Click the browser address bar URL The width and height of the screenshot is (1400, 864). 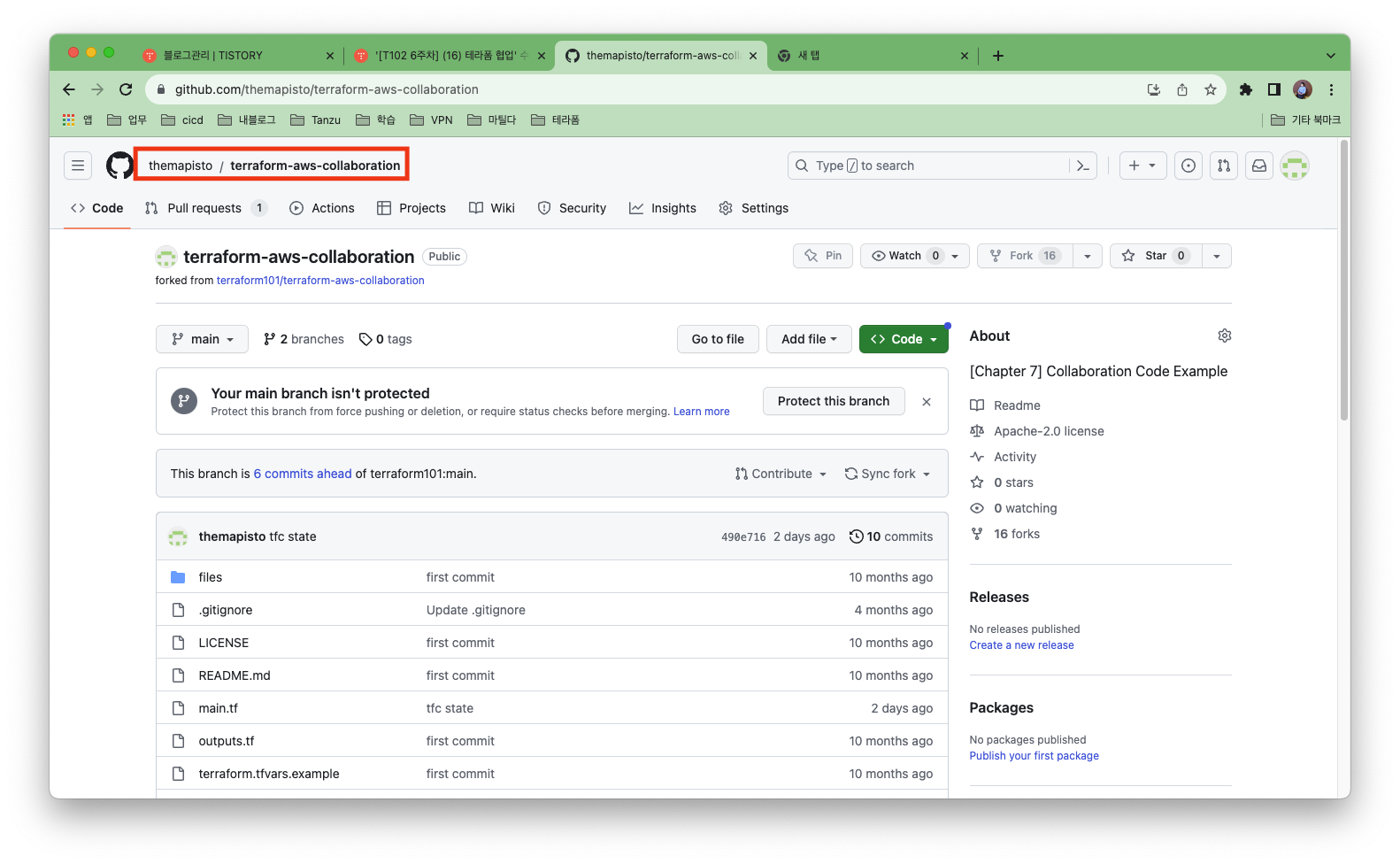coord(327,89)
